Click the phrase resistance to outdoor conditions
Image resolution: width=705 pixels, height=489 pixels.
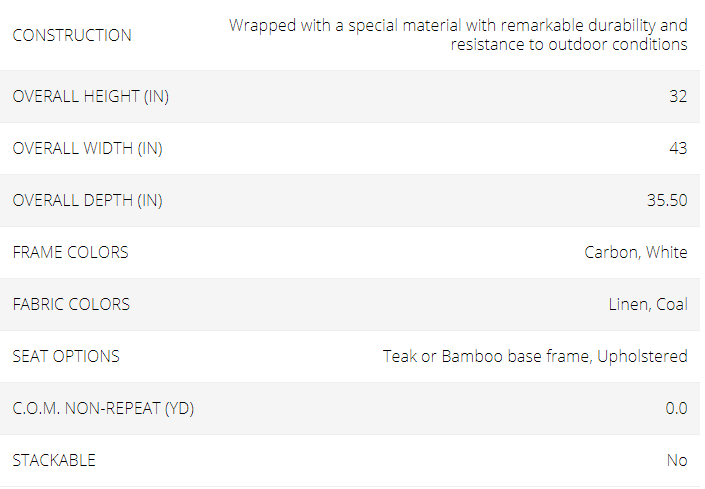pyautogui.click(x=569, y=44)
